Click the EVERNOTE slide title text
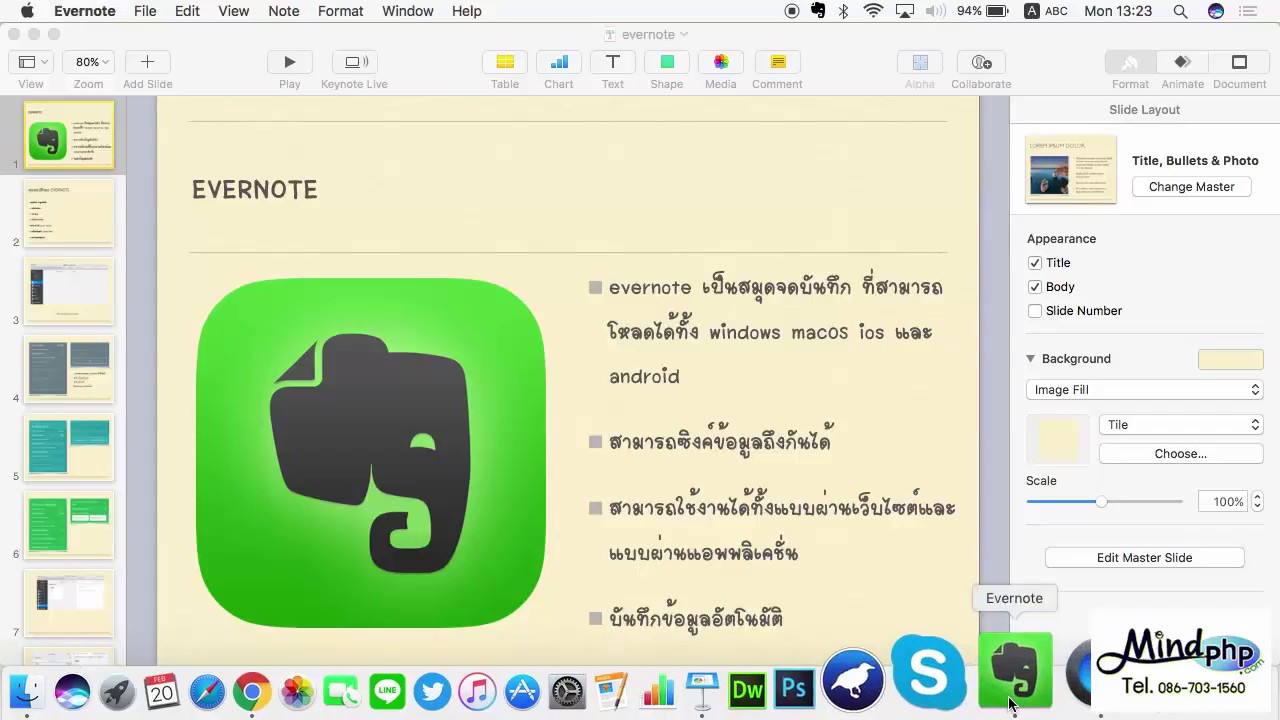Viewport: 1280px width, 720px height. 254,190
